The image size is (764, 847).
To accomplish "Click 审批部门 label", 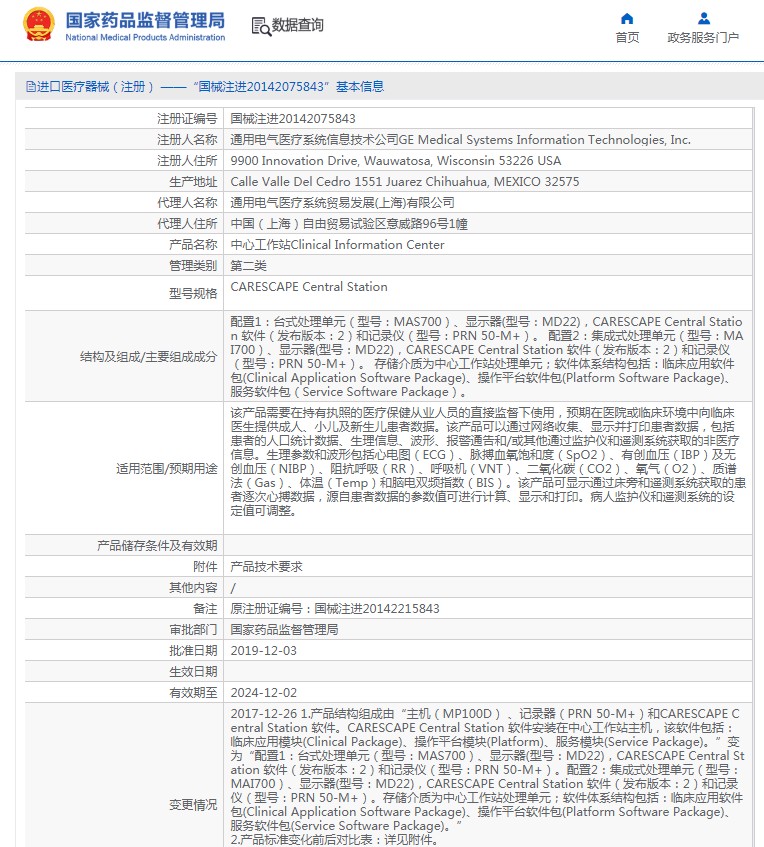I will [x=193, y=630].
